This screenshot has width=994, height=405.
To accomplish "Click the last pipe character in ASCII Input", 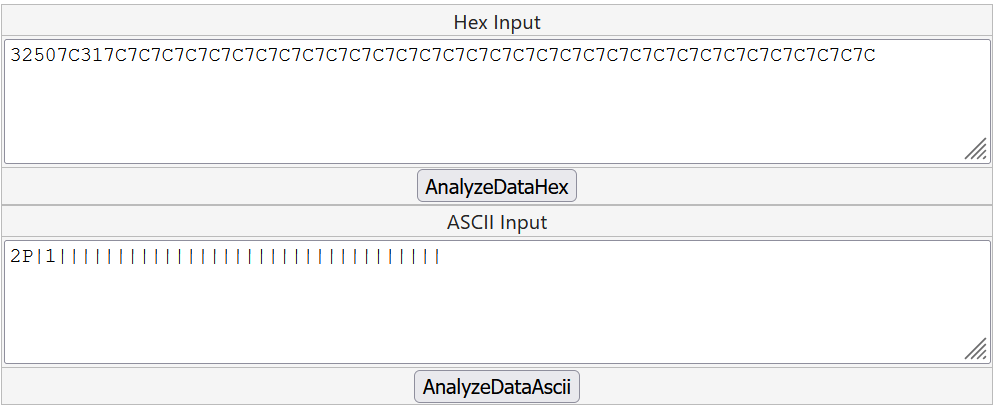I will pos(437,256).
